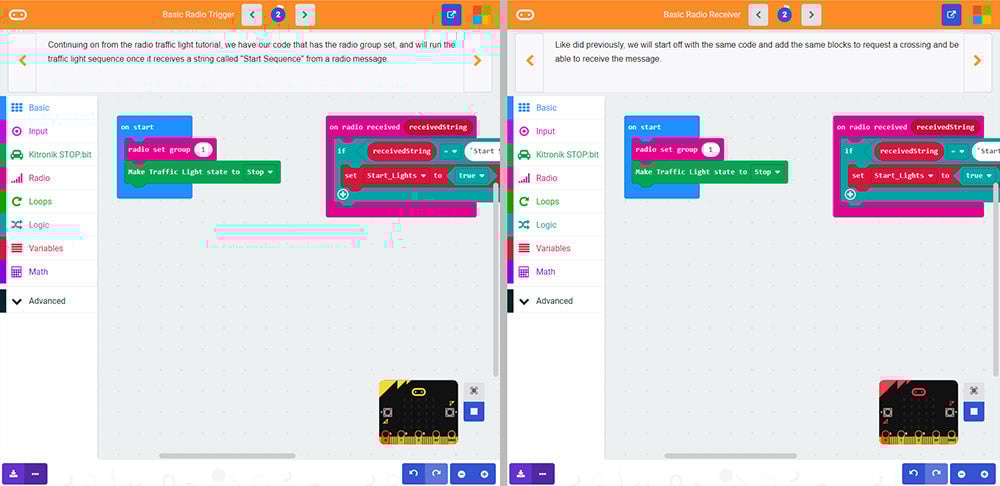This screenshot has height=486, width=1000.
Task: Click Microsoft logo in Radio Receiver window
Action: click(x=982, y=15)
